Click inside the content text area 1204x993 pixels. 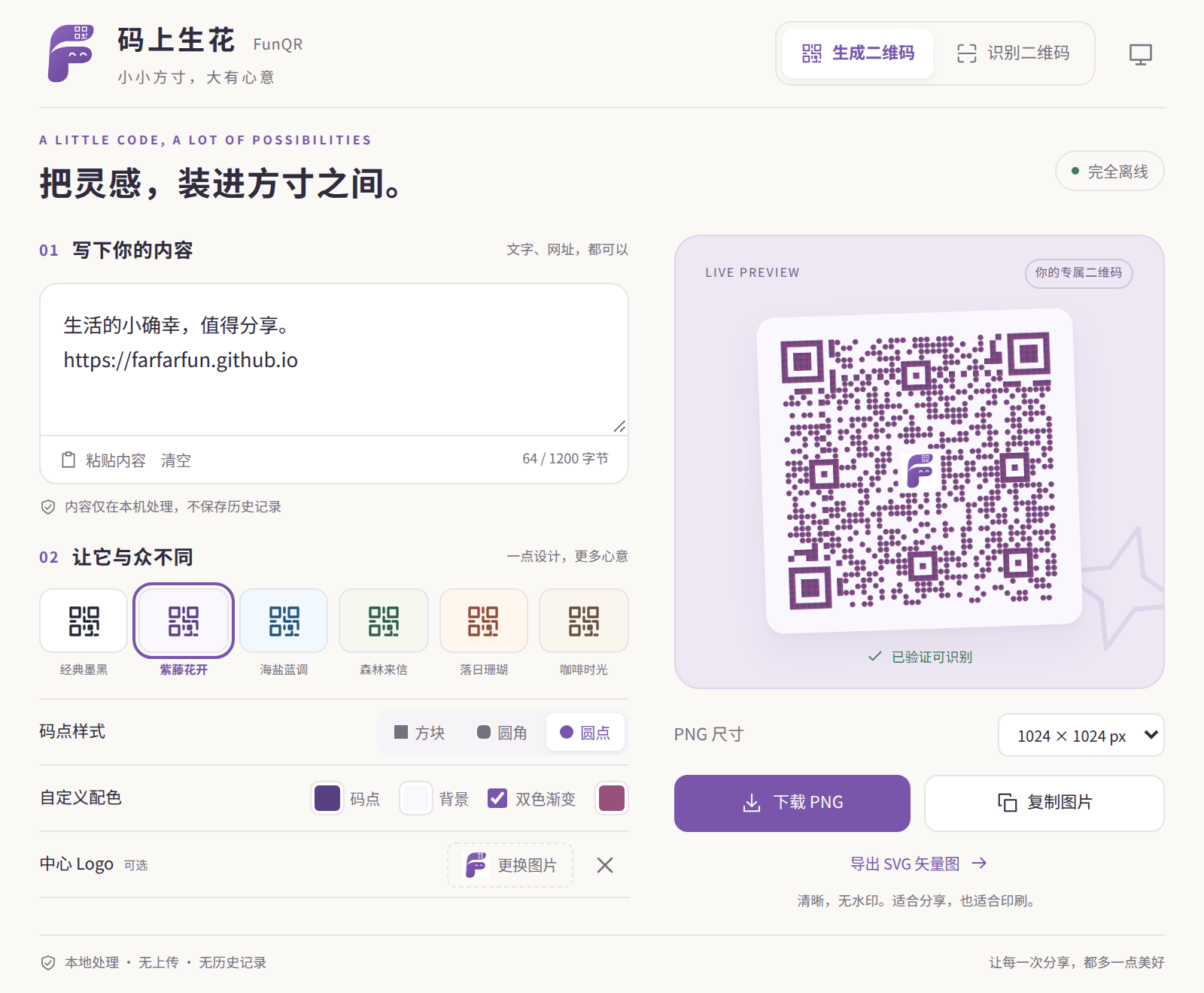[x=334, y=360]
